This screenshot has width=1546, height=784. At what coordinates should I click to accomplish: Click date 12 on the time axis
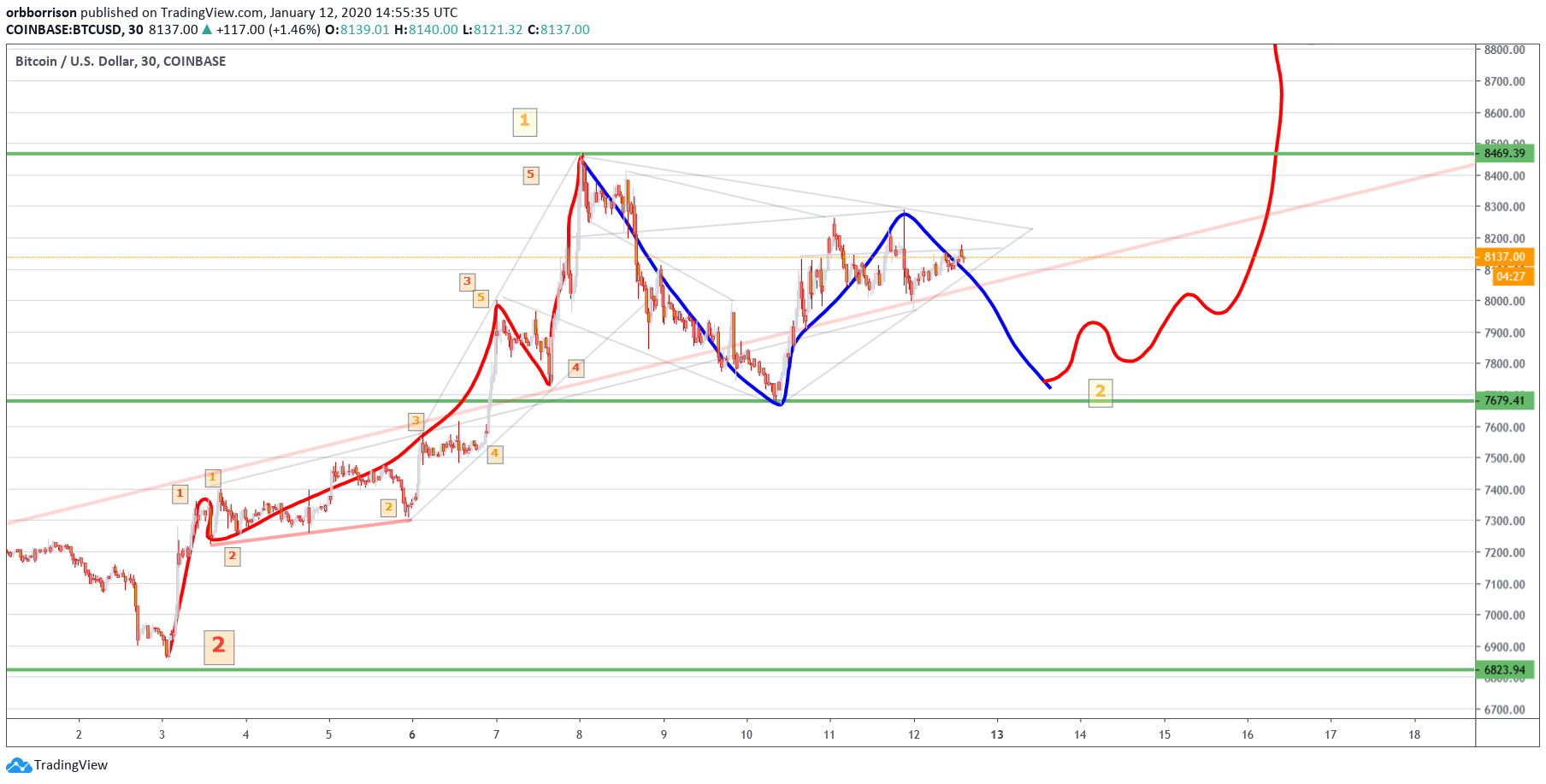[x=914, y=734]
